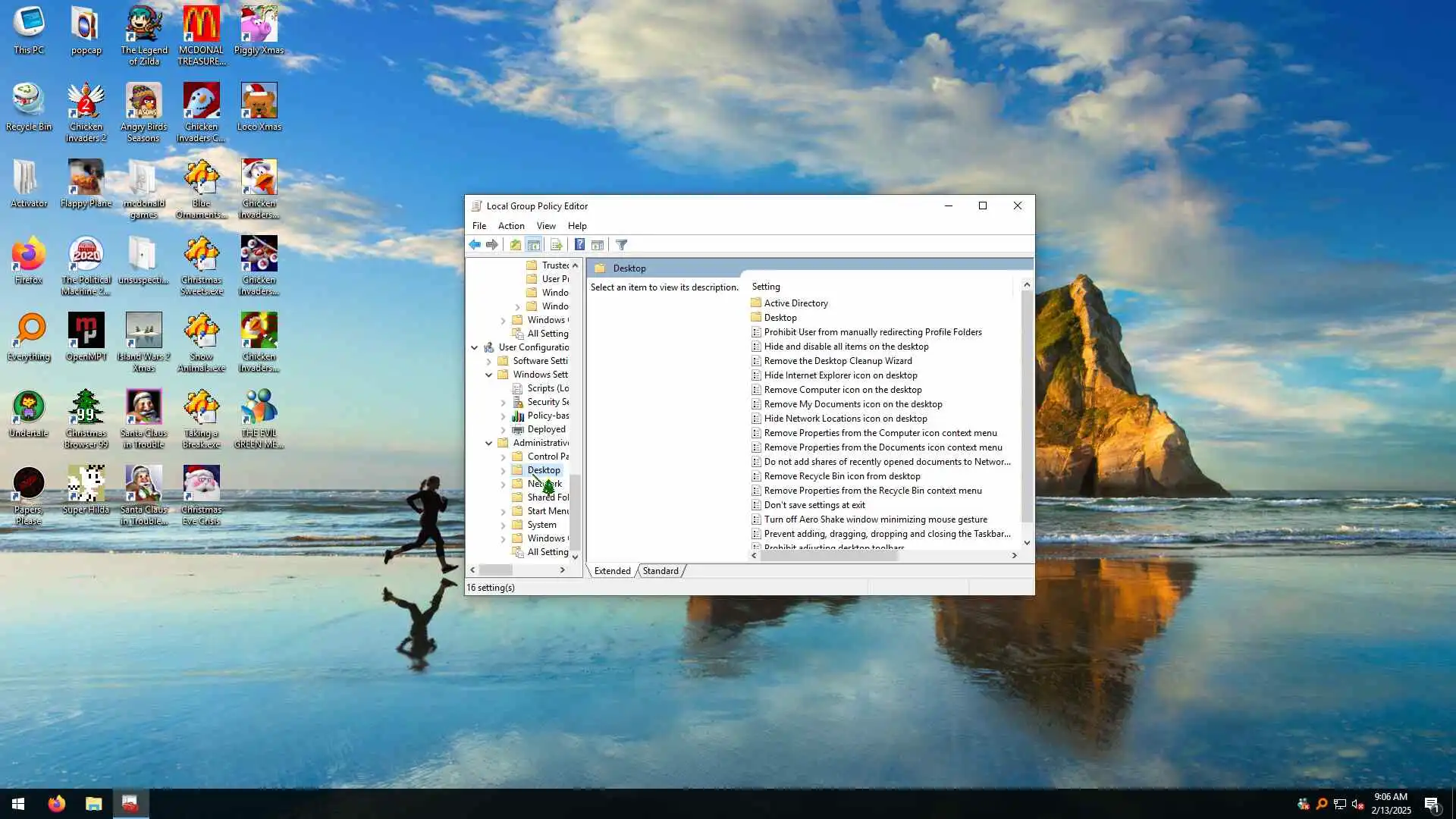The width and height of the screenshot is (1456, 819).
Task: Click the Setting column header
Action: click(x=766, y=287)
